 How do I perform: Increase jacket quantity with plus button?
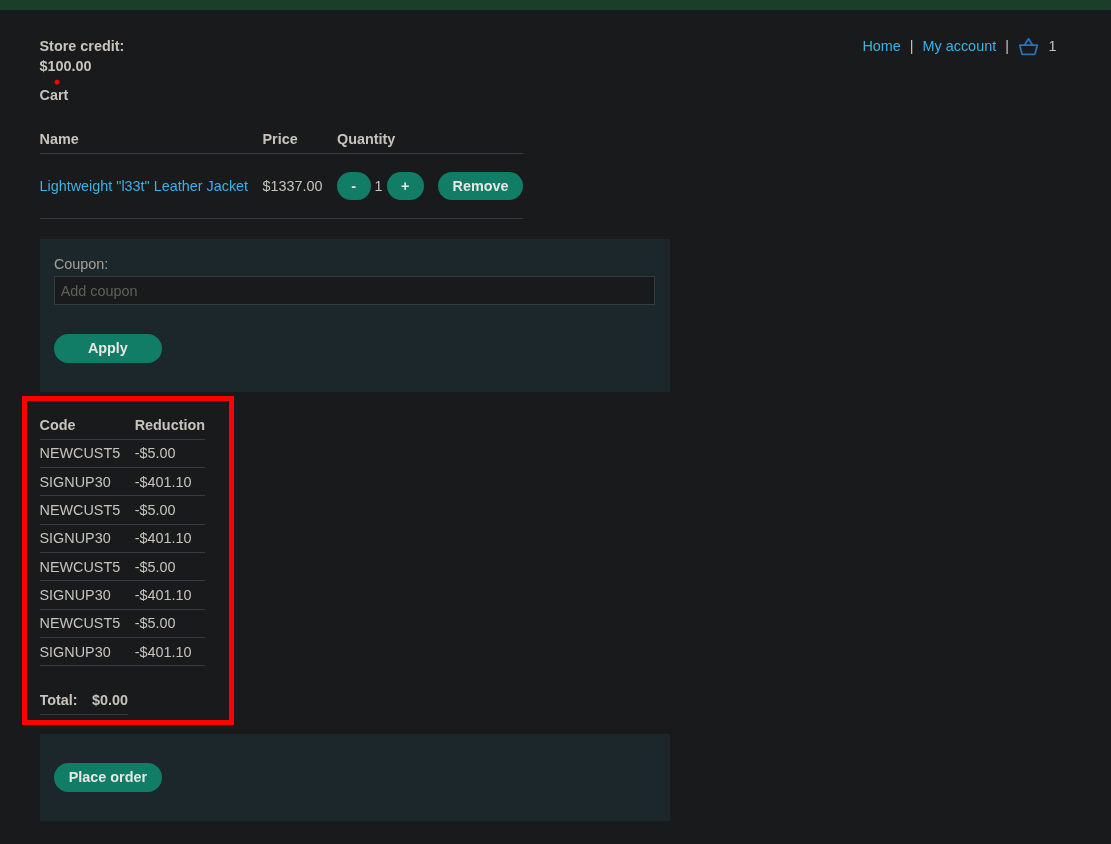405,186
